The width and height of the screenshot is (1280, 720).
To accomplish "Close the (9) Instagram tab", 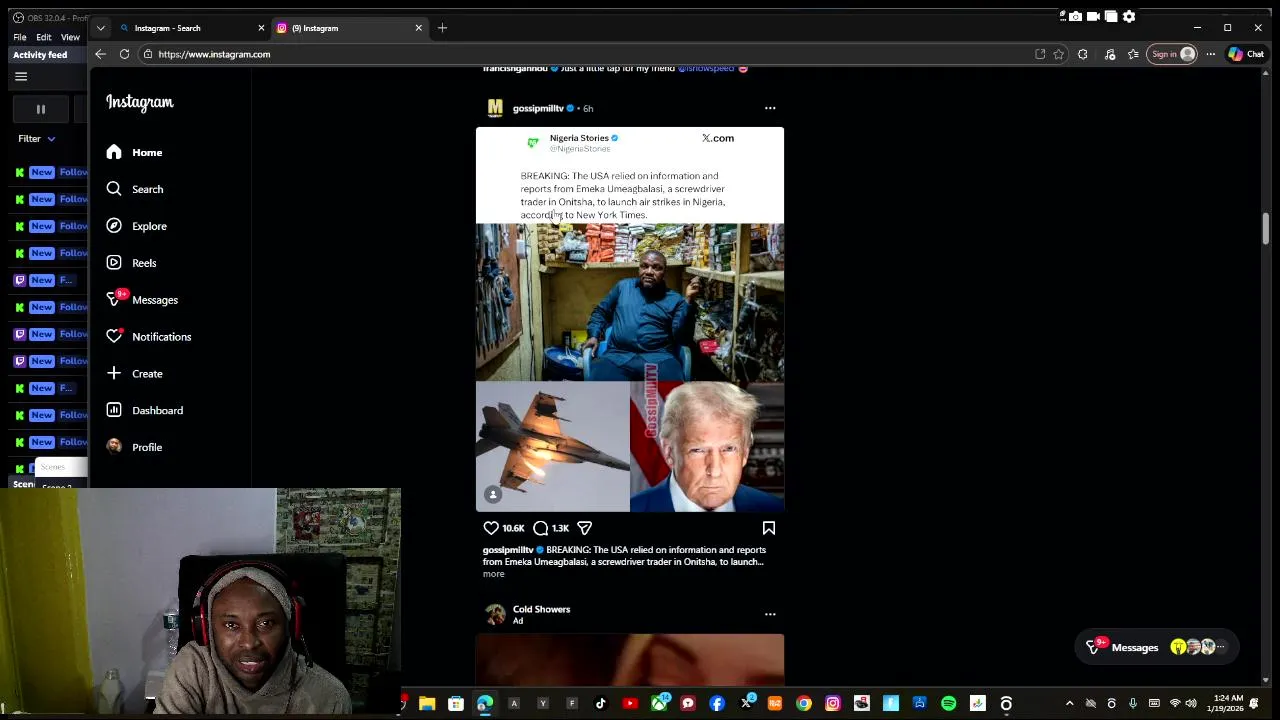I will pyautogui.click(x=418, y=28).
